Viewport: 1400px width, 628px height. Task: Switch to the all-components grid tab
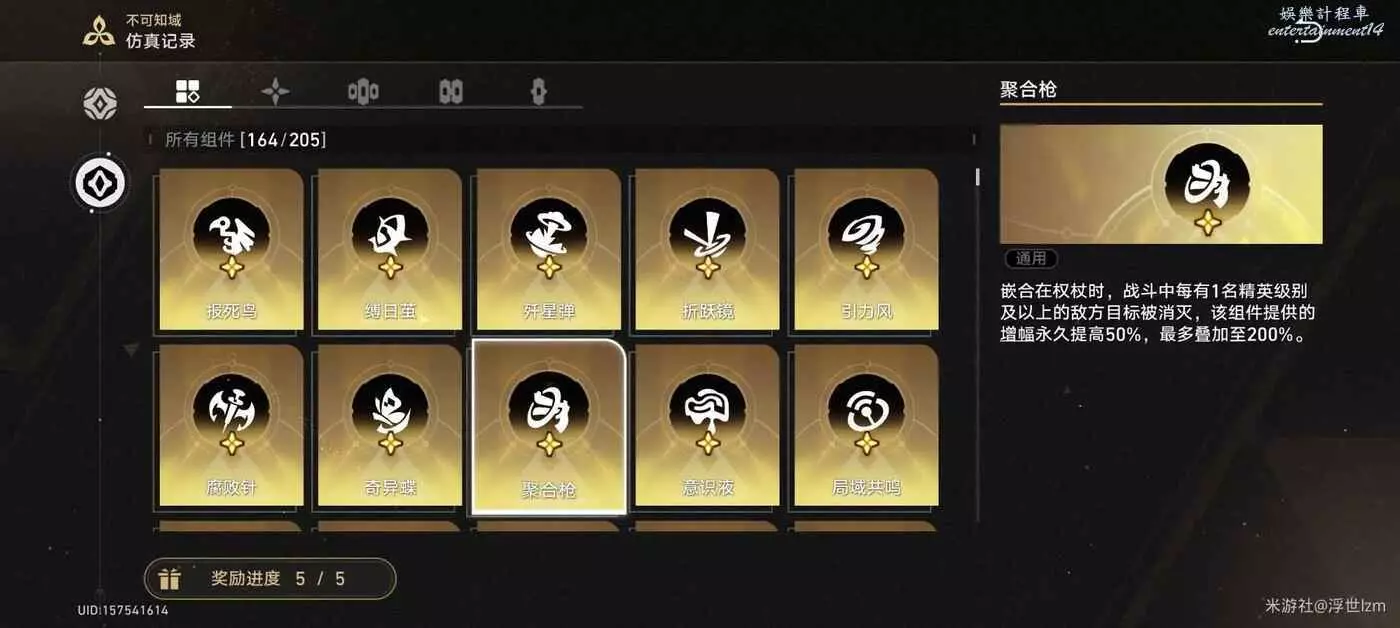(x=188, y=92)
